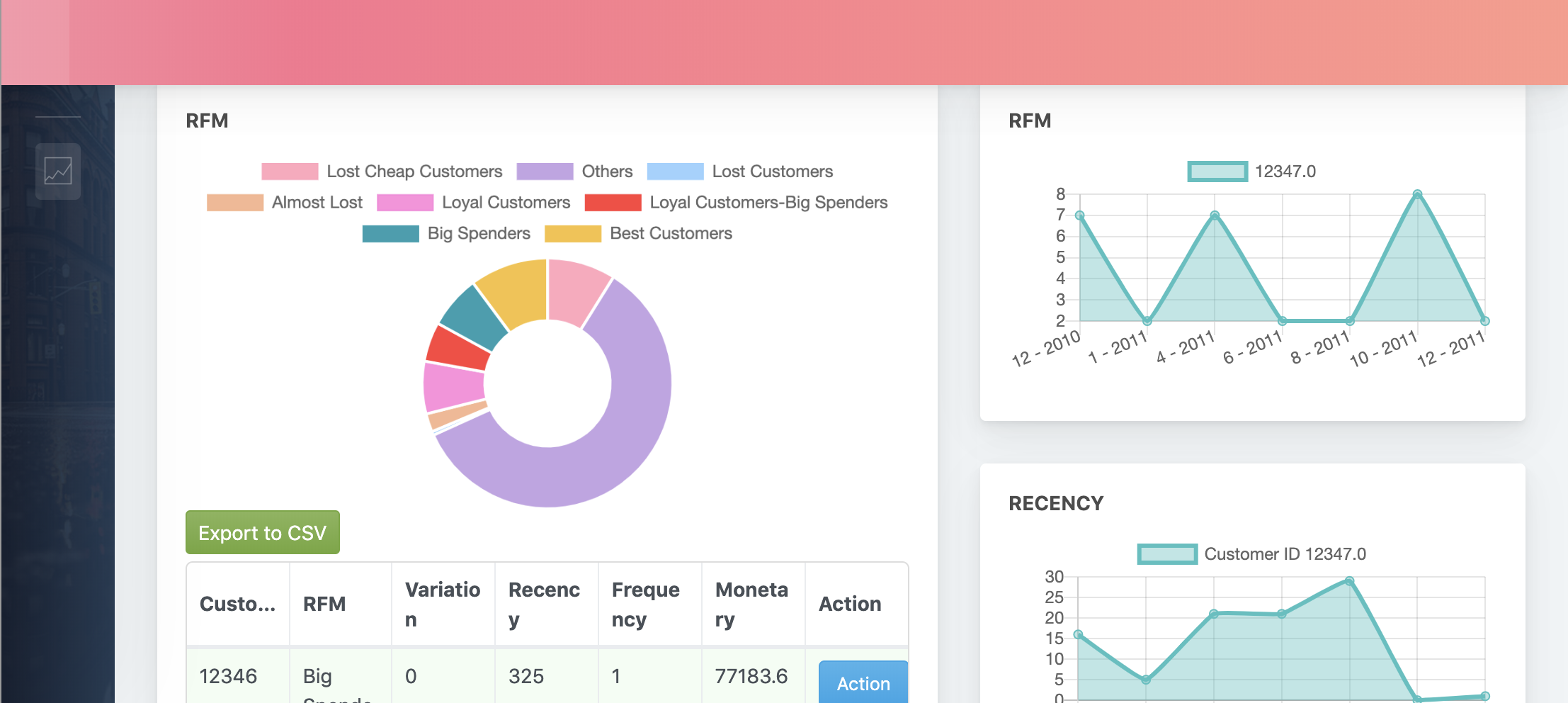Hide Best Customers via the legend
This screenshot has height=703, width=1568.
click(671, 232)
